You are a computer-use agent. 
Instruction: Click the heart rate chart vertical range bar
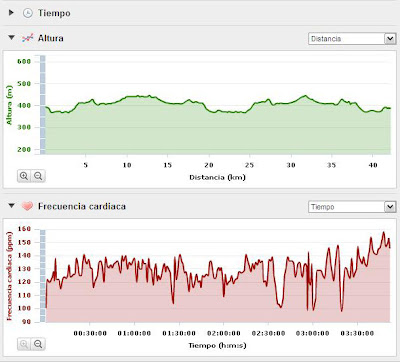43,276
